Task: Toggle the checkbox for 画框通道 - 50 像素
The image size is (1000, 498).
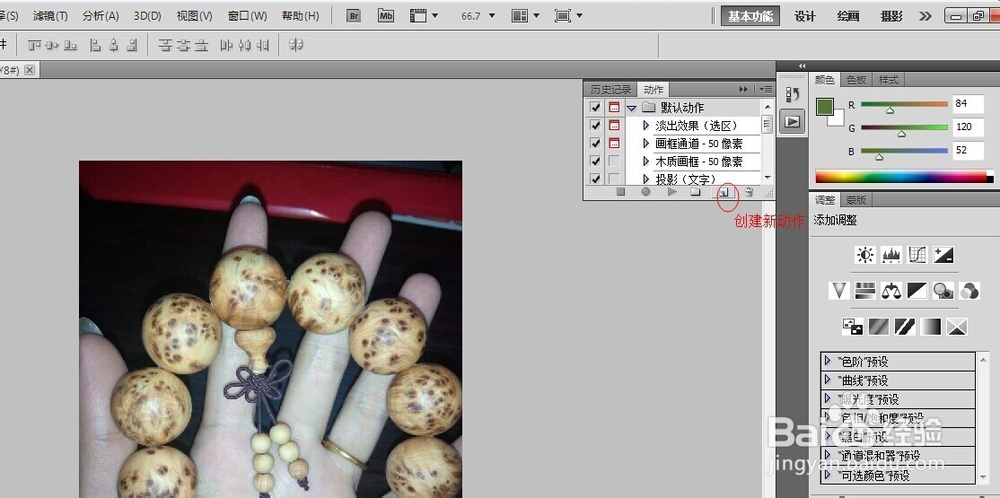Action: tap(596, 143)
